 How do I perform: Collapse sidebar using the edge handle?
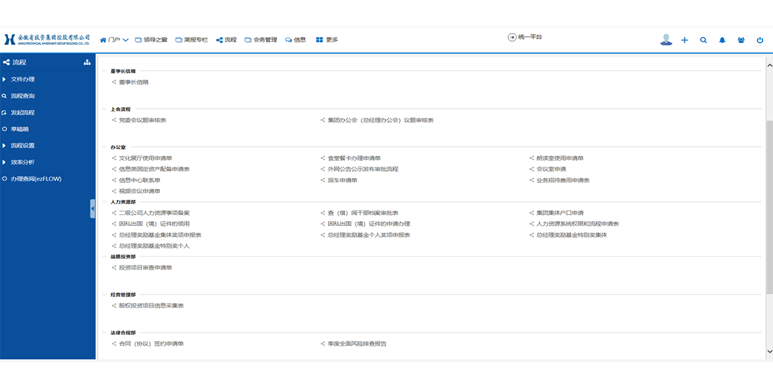(93, 209)
